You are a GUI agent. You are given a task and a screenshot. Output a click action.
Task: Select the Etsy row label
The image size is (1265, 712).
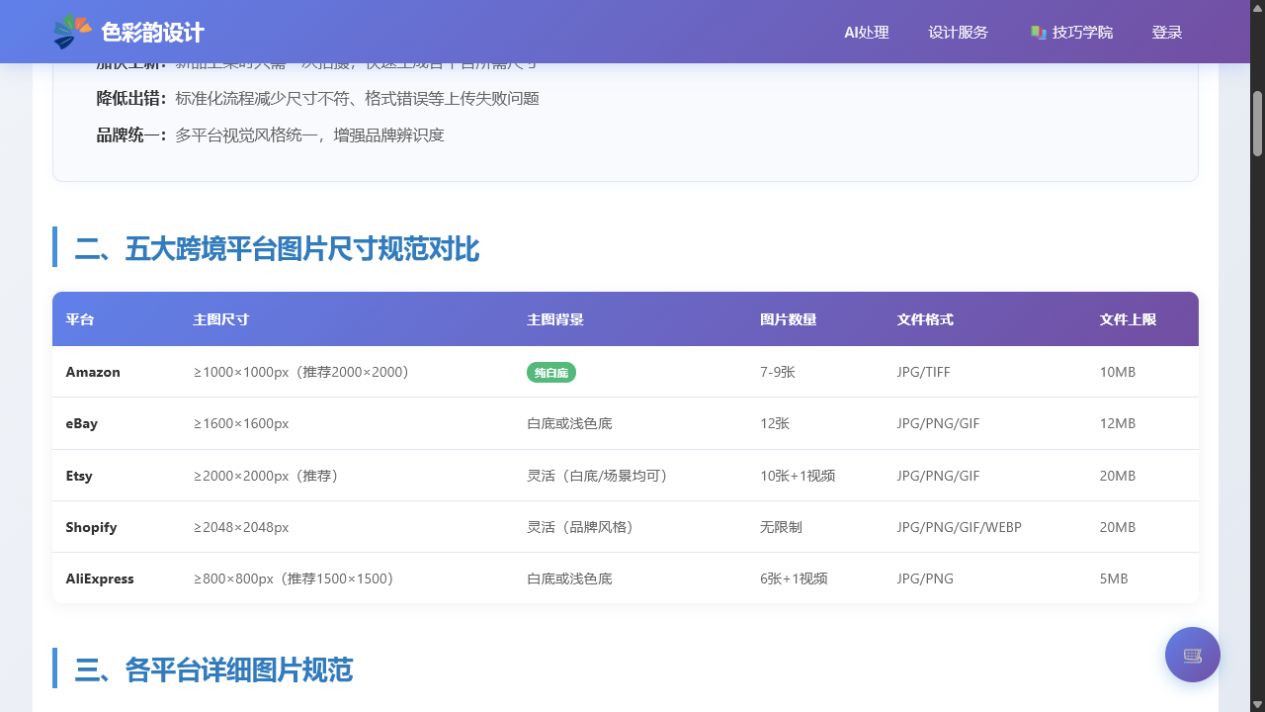point(79,476)
